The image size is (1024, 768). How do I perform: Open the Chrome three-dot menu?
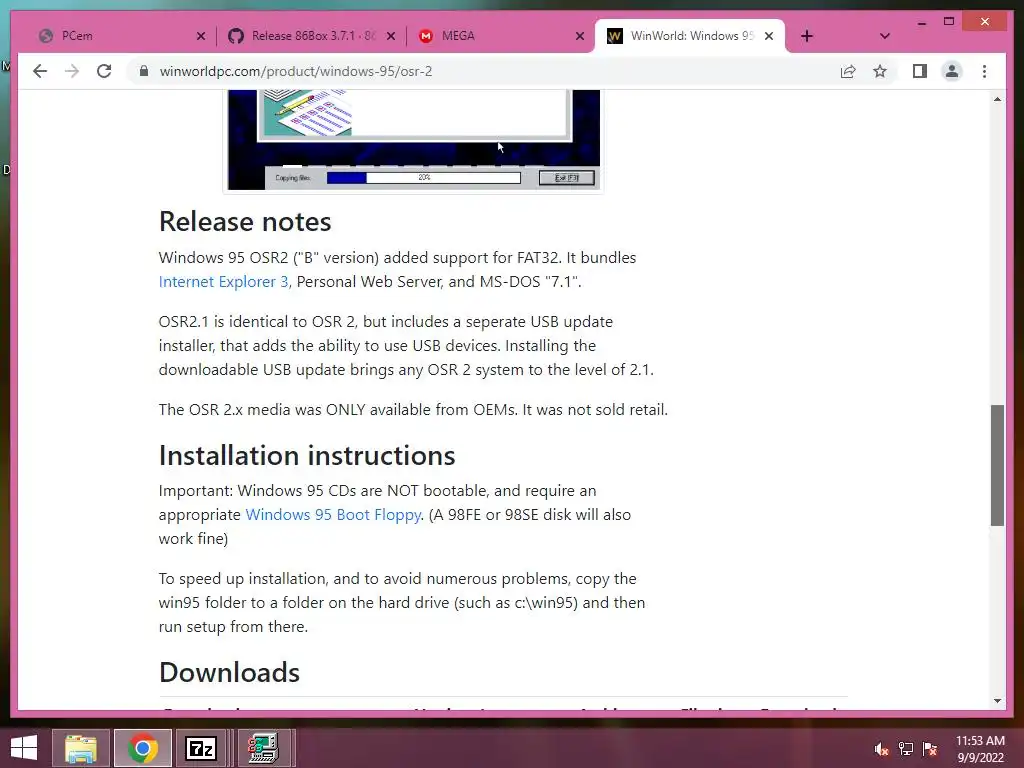click(x=984, y=71)
